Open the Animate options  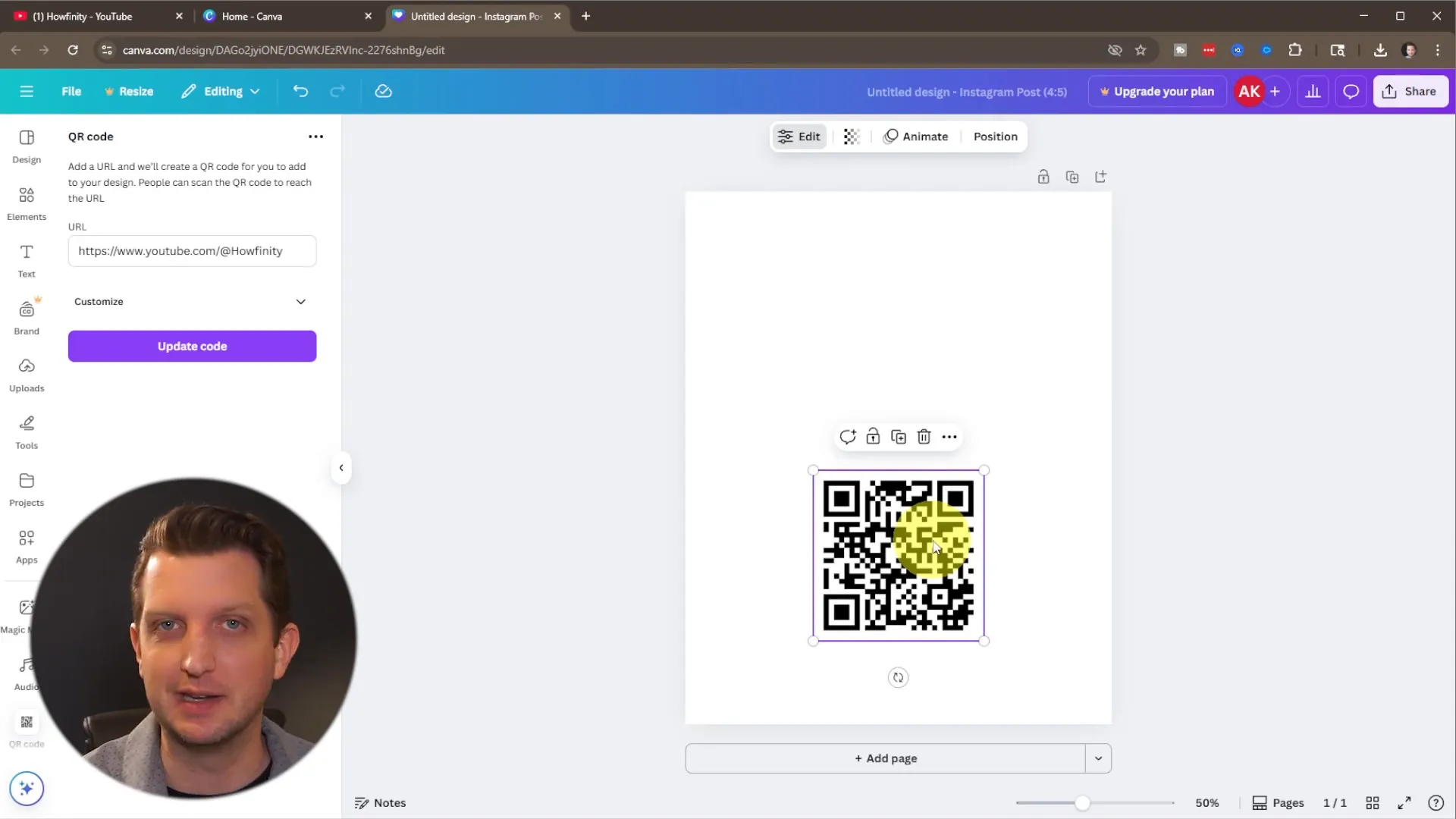(916, 136)
